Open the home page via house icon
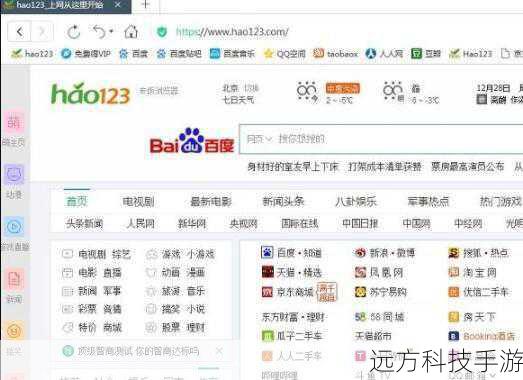Image resolution: width=523 pixels, height=380 pixels. [131, 32]
